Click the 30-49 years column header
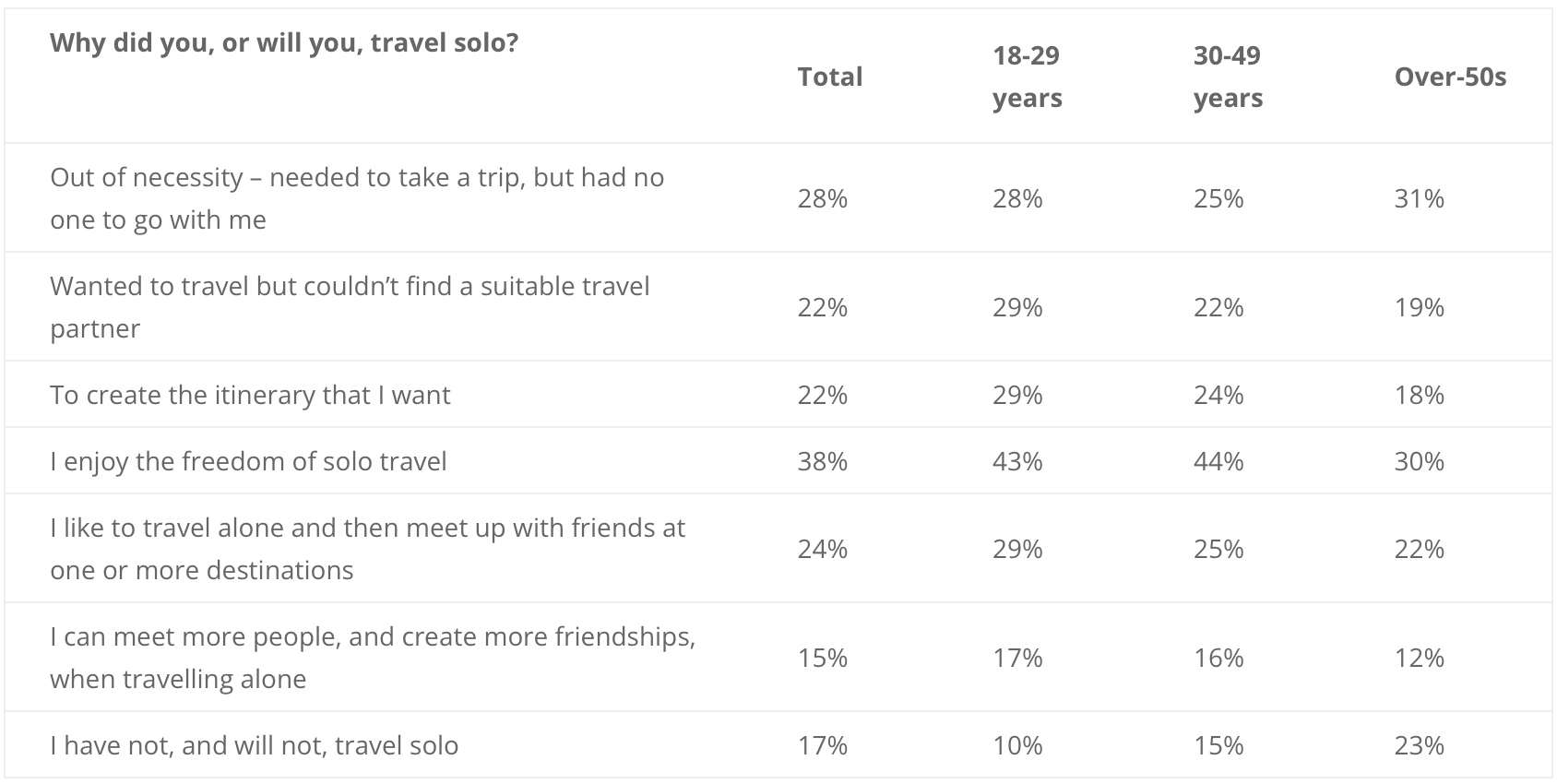Image resolution: width=1557 pixels, height=784 pixels. pyautogui.click(x=1228, y=77)
